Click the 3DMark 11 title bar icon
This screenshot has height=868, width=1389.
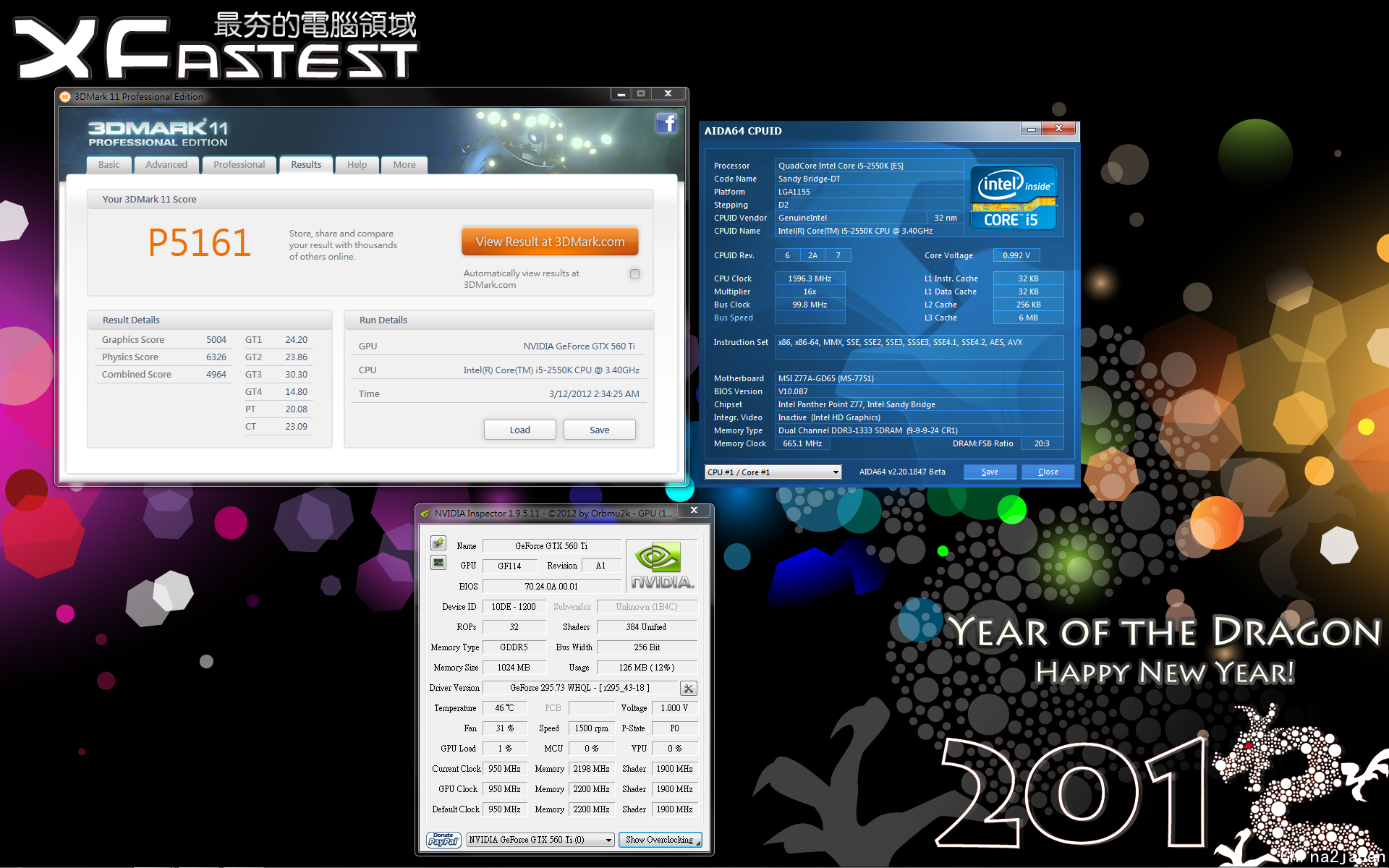[x=65, y=96]
